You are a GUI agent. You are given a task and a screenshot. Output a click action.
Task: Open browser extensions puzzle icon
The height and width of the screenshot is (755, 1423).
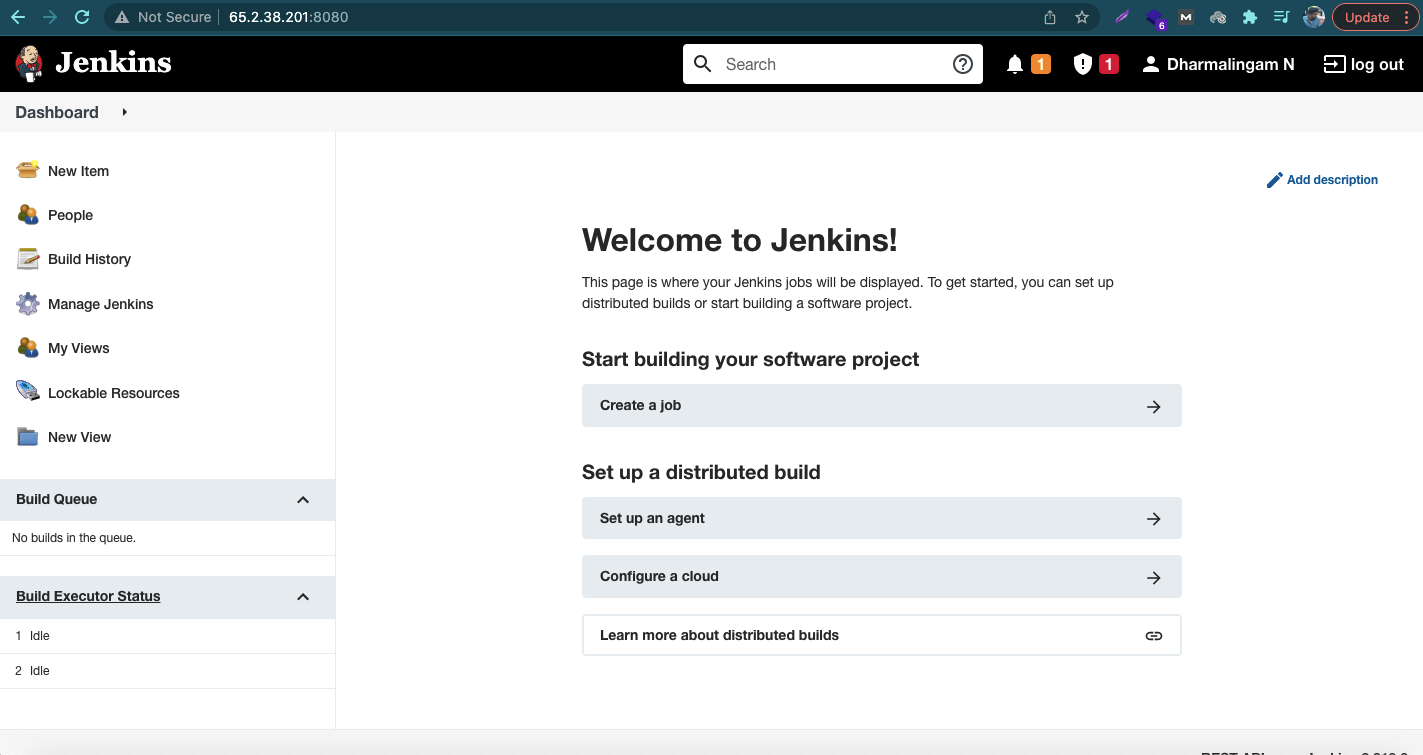1249,17
